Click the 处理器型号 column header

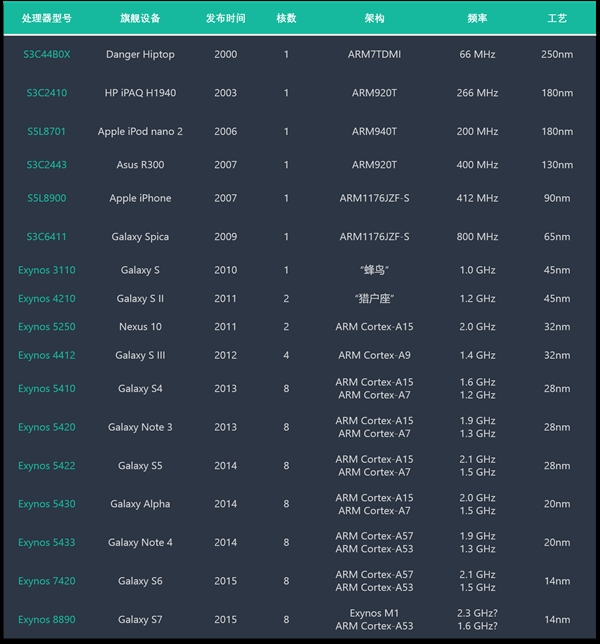47,19
